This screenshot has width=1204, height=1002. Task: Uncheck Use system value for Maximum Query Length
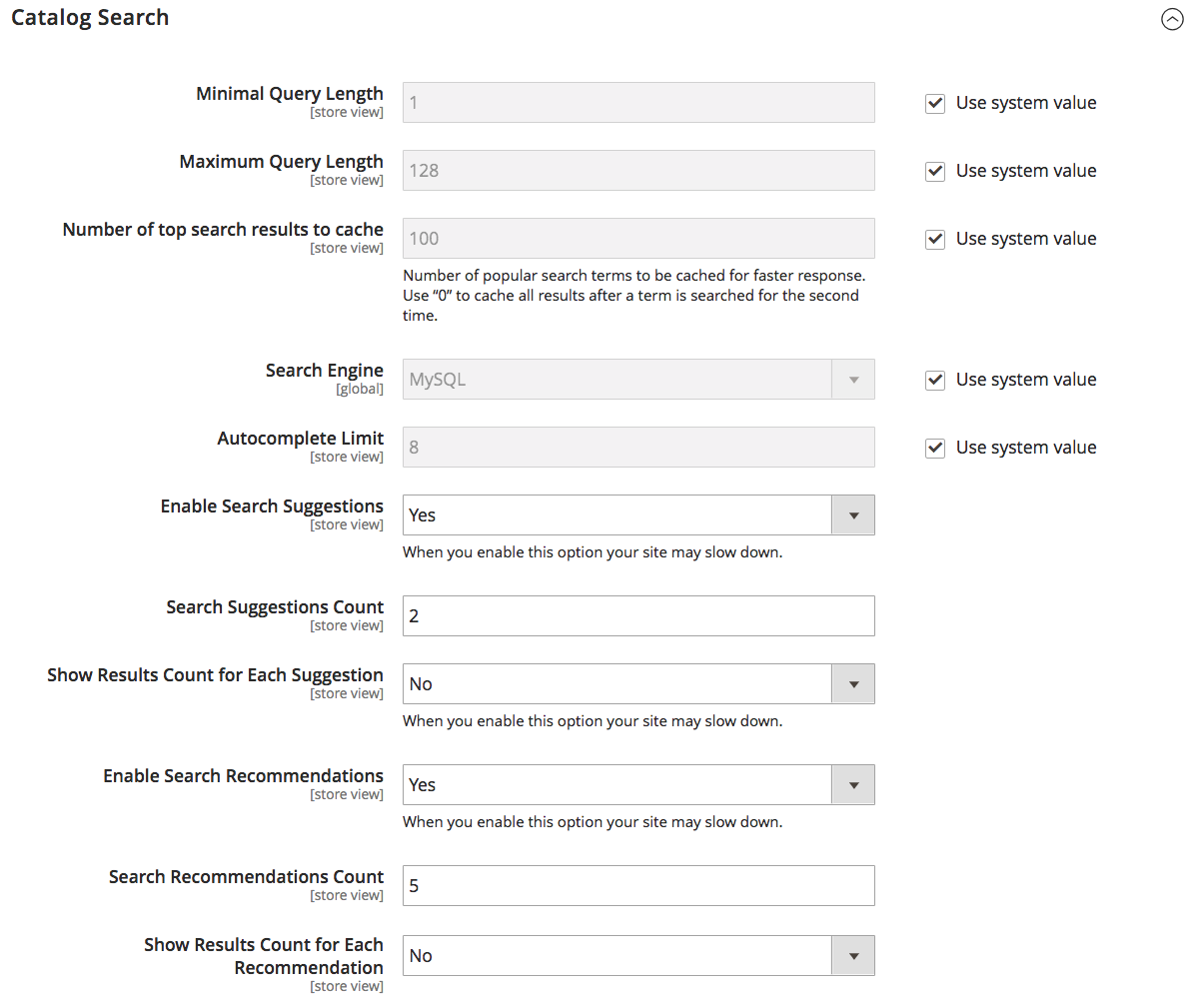[x=934, y=171]
